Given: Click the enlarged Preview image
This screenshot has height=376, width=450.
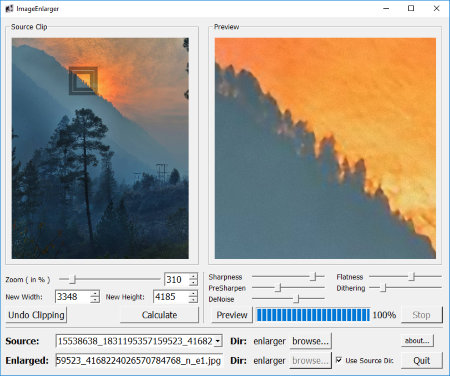Looking at the screenshot, I should [325, 148].
